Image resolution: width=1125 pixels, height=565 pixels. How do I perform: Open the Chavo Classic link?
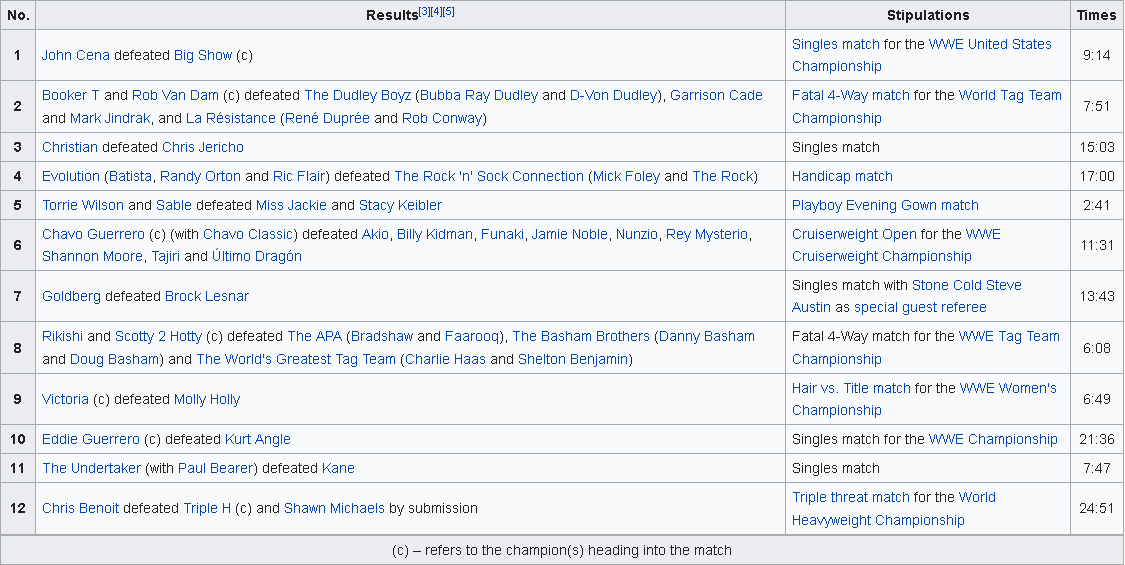pyautogui.click(x=248, y=234)
